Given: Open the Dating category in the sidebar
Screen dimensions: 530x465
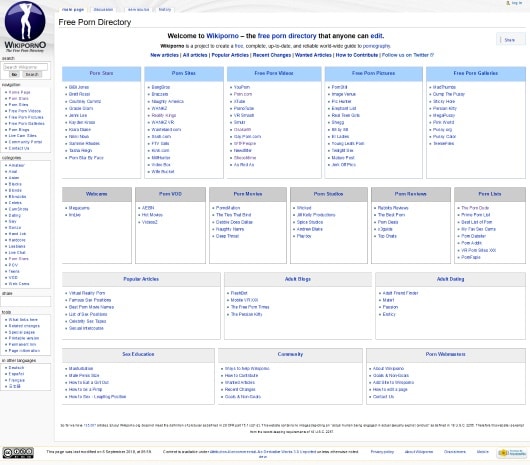Looking at the screenshot, I should [15, 215].
